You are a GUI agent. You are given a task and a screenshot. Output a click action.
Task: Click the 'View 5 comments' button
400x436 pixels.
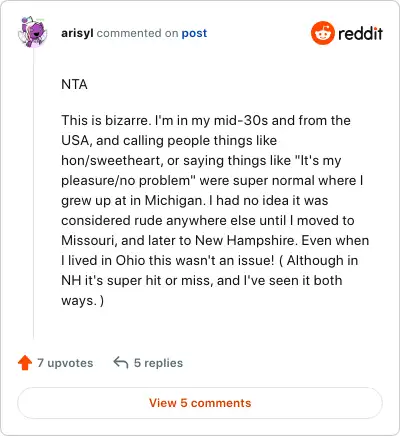coord(200,403)
